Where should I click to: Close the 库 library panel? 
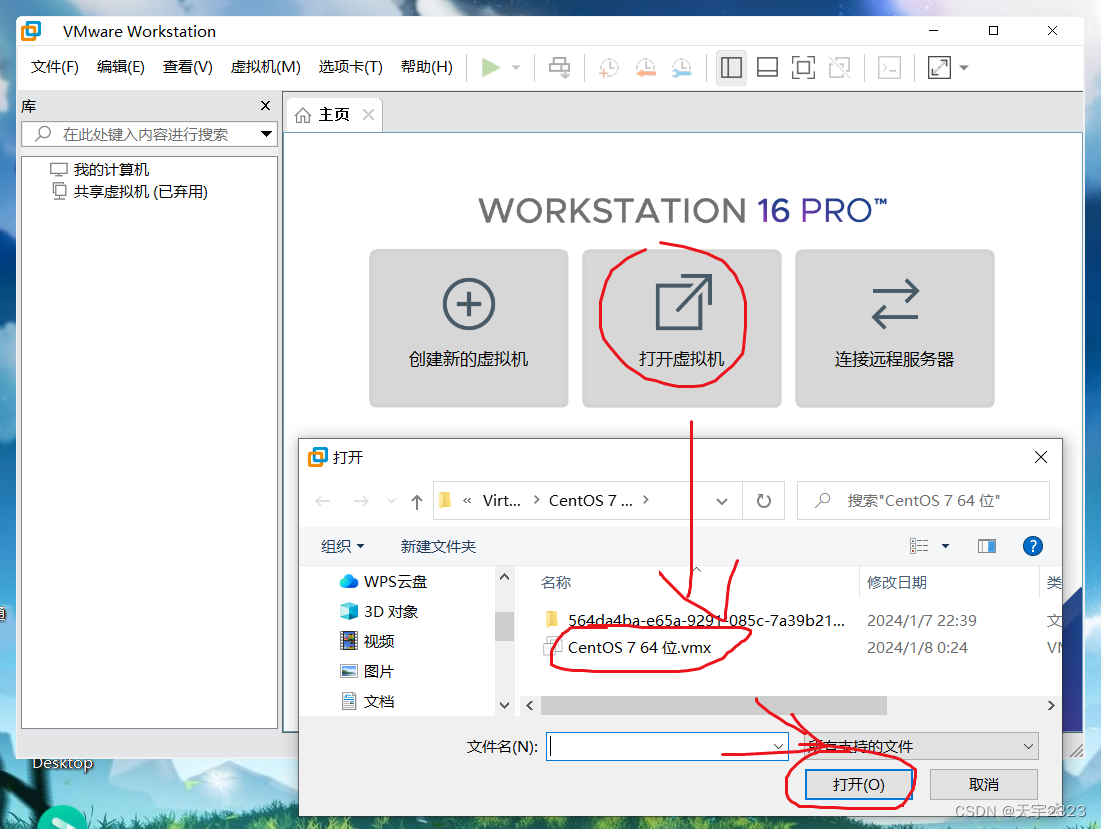(x=265, y=105)
